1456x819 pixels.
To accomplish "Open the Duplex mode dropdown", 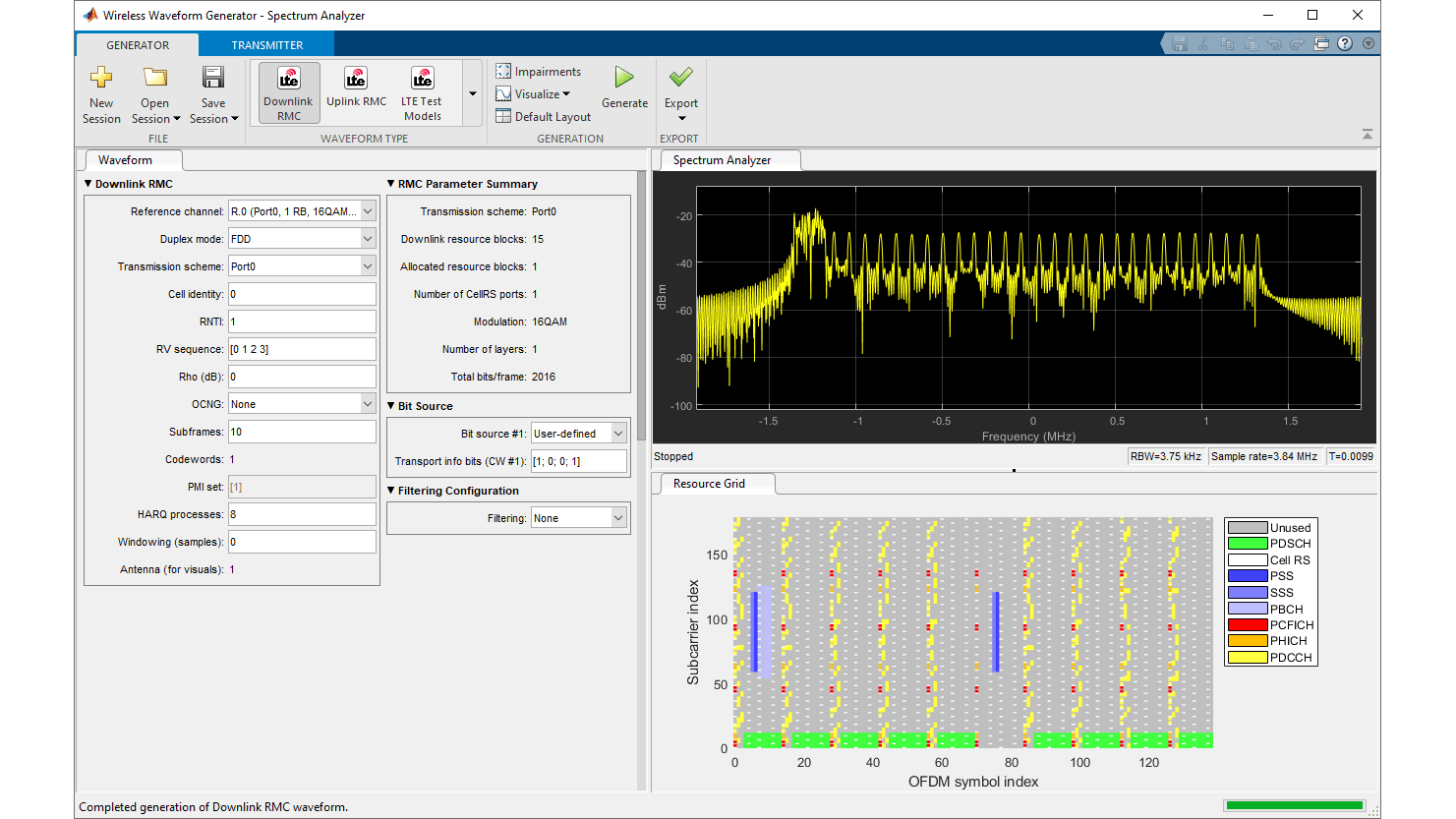I will (366, 238).
